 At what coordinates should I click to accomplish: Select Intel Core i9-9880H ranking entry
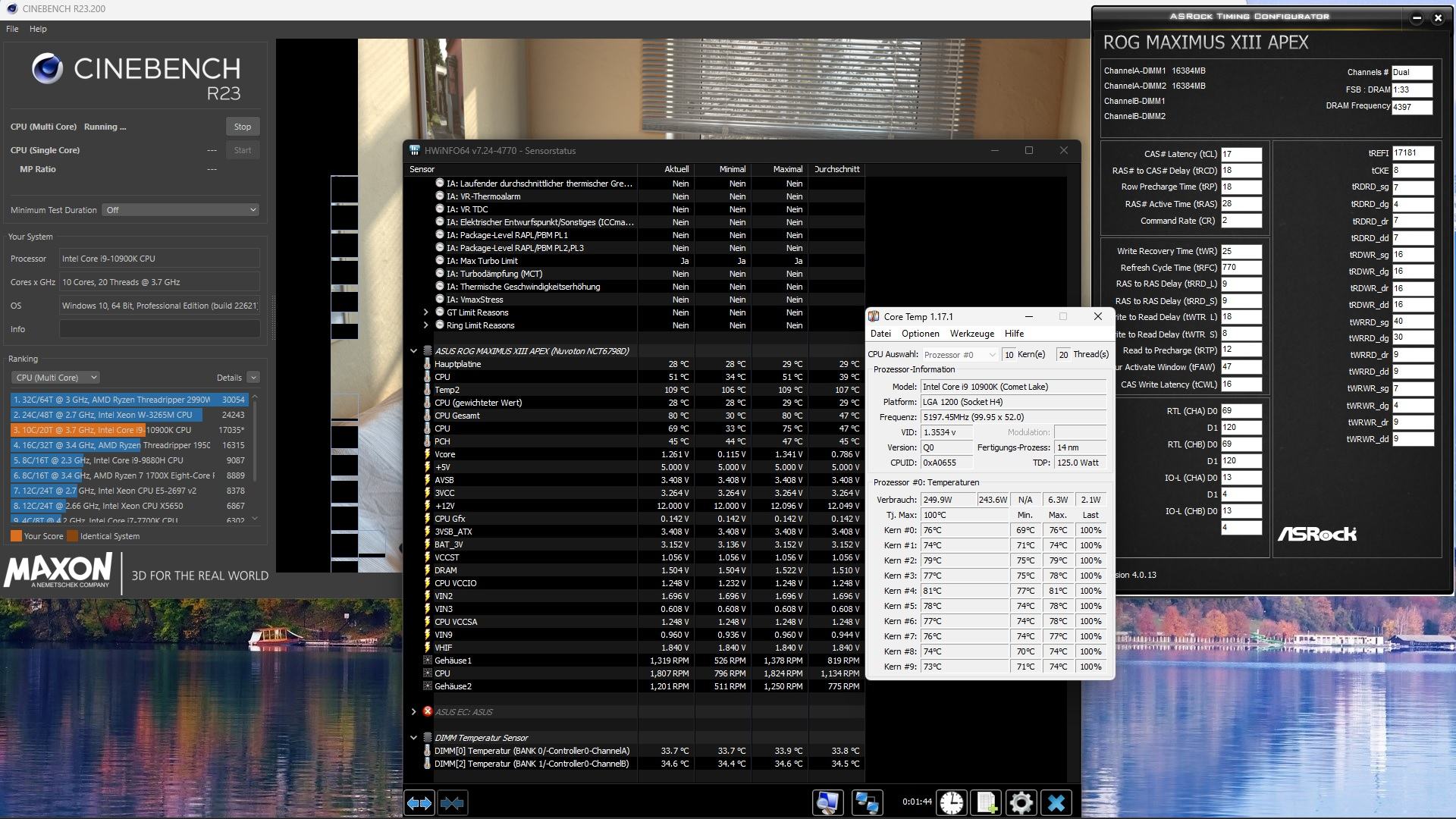click(x=129, y=460)
